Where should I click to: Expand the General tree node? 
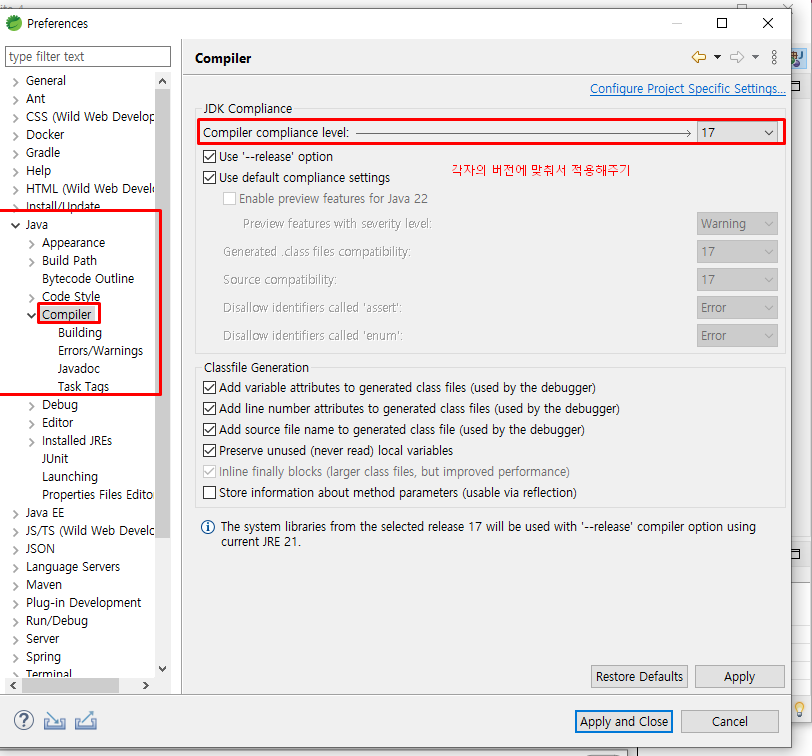[x=16, y=82]
